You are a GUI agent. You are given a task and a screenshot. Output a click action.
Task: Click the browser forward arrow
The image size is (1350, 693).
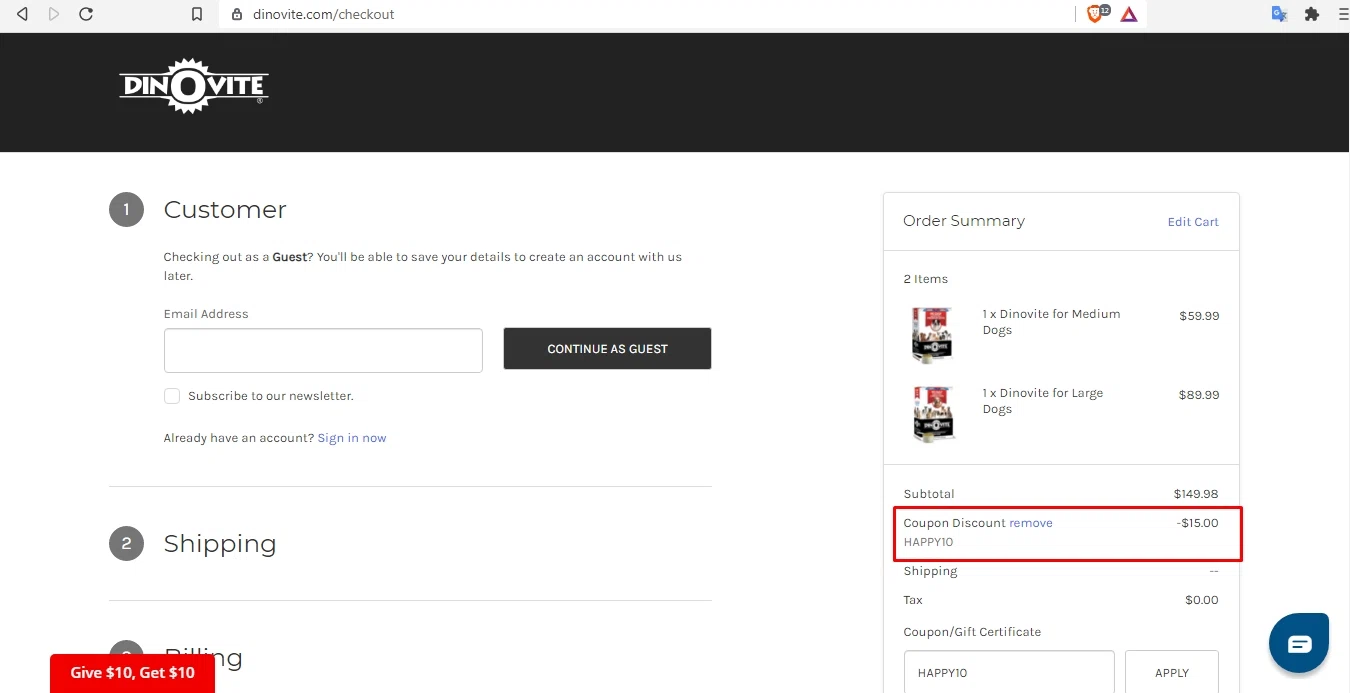click(54, 14)
